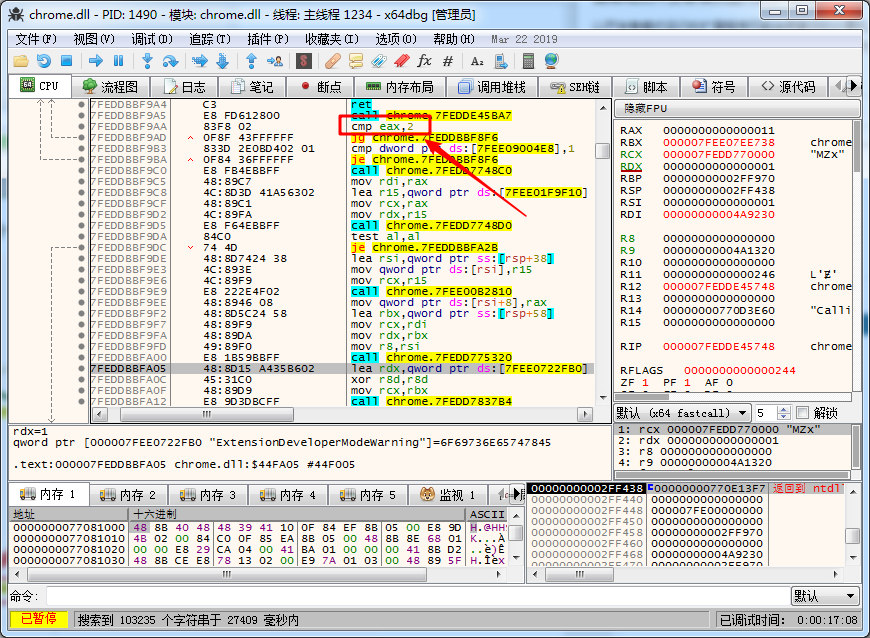Click the intermodular calls icon
Image resolution: width=870 pixels, height=638 pixels.
pos(501,61)
